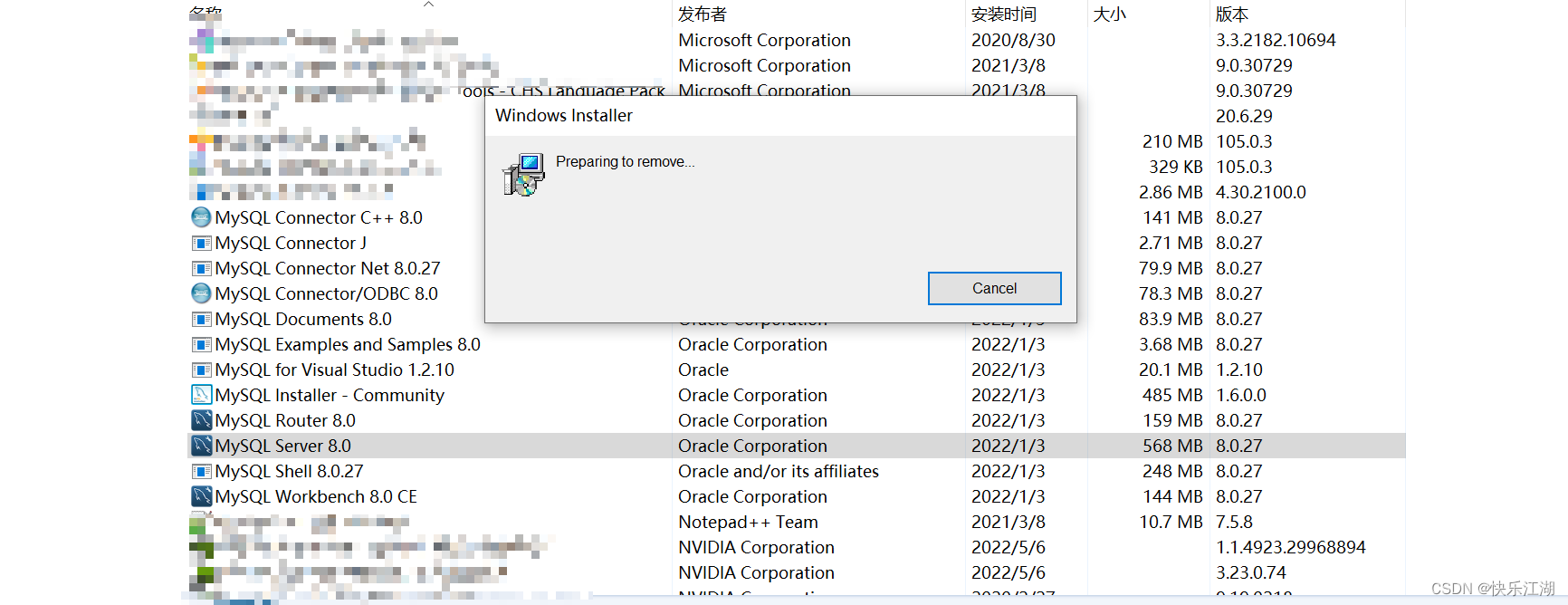Viewport: 1568px width, 605px height.
Task: Click the Oracle and/or its affiliates publisher
Action: point(779,471)
